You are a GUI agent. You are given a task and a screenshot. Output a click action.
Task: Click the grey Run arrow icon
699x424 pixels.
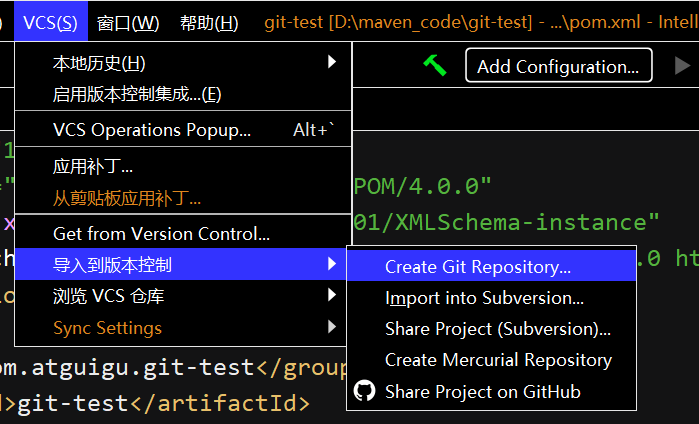[x=682, y=66]
